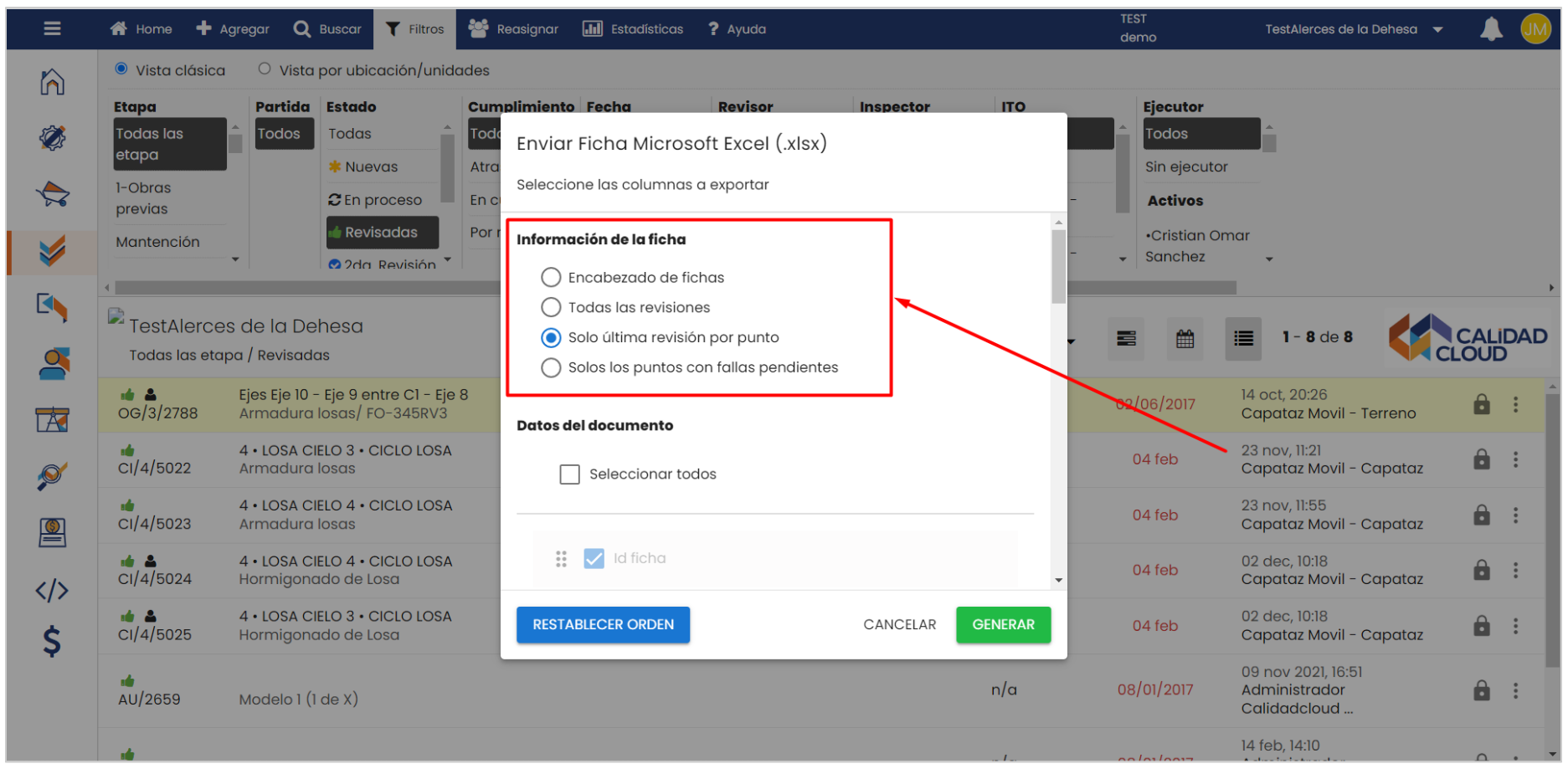Check the 'Seleccionar todos' checkbox
The width and height of the screenshot is (1568, 769).
tap(570, 474)
